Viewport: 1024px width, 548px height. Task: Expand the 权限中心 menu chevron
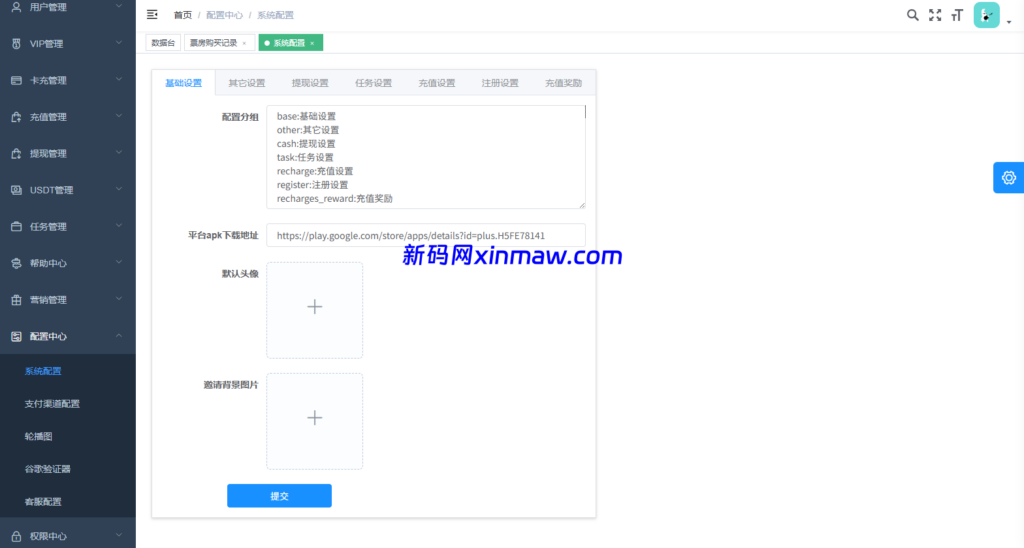pos(119,535)
